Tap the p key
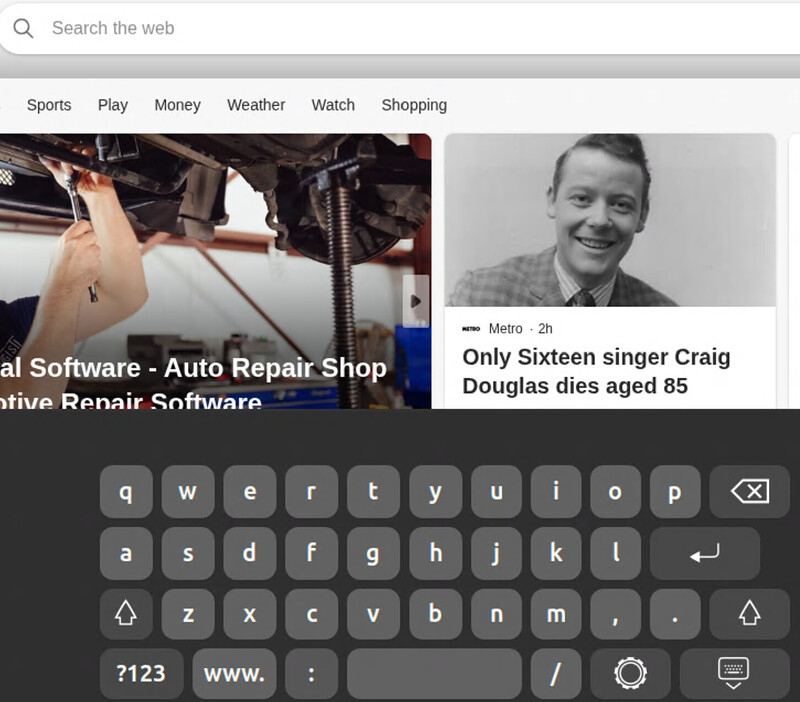Image resolution: width=800 pixels, height=702 pixels. pyautogui.click(x=675, y=492)
